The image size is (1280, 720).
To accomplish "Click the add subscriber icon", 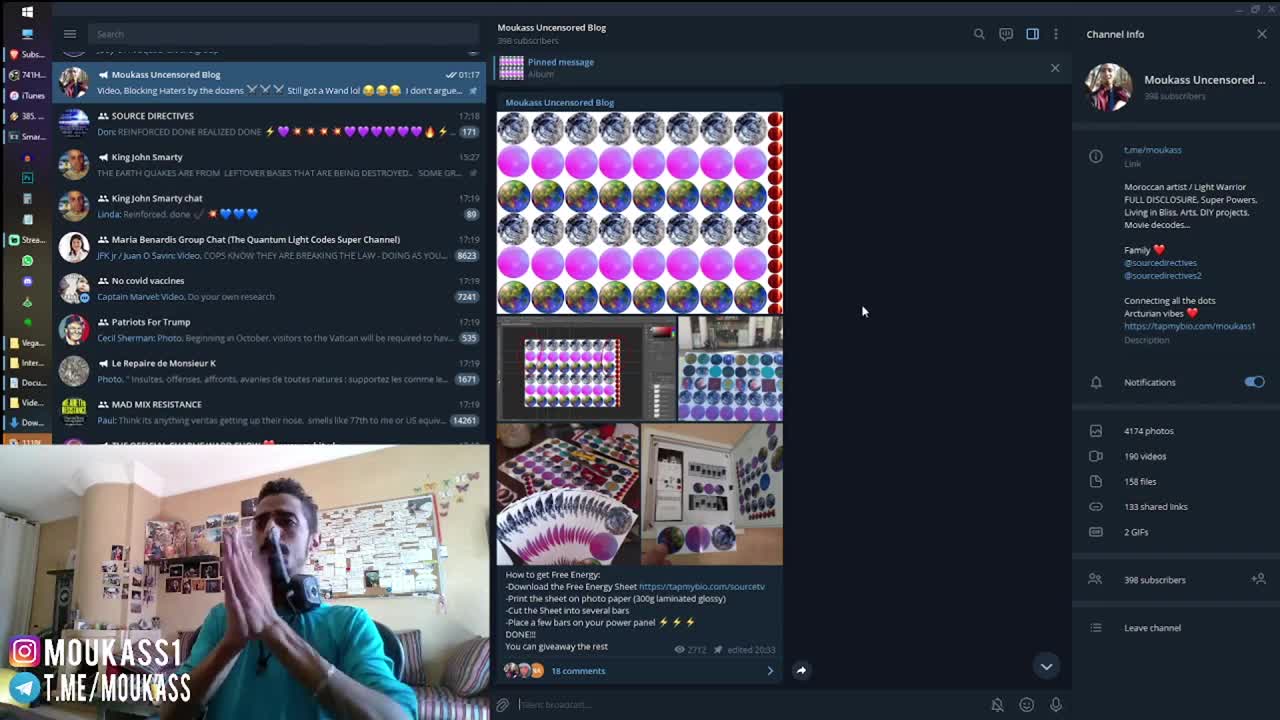I will [x=1258, y=579].
